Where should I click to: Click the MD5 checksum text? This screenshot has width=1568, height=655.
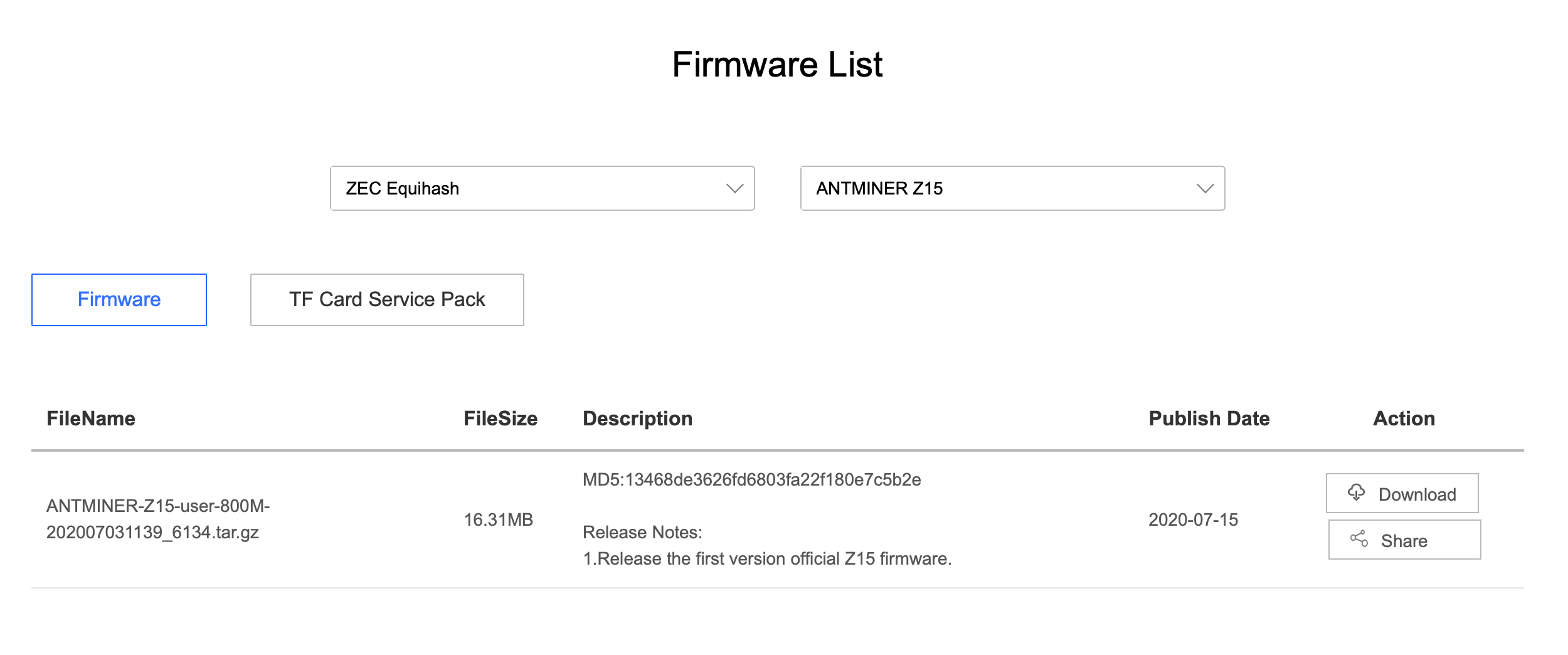(751, 480)
